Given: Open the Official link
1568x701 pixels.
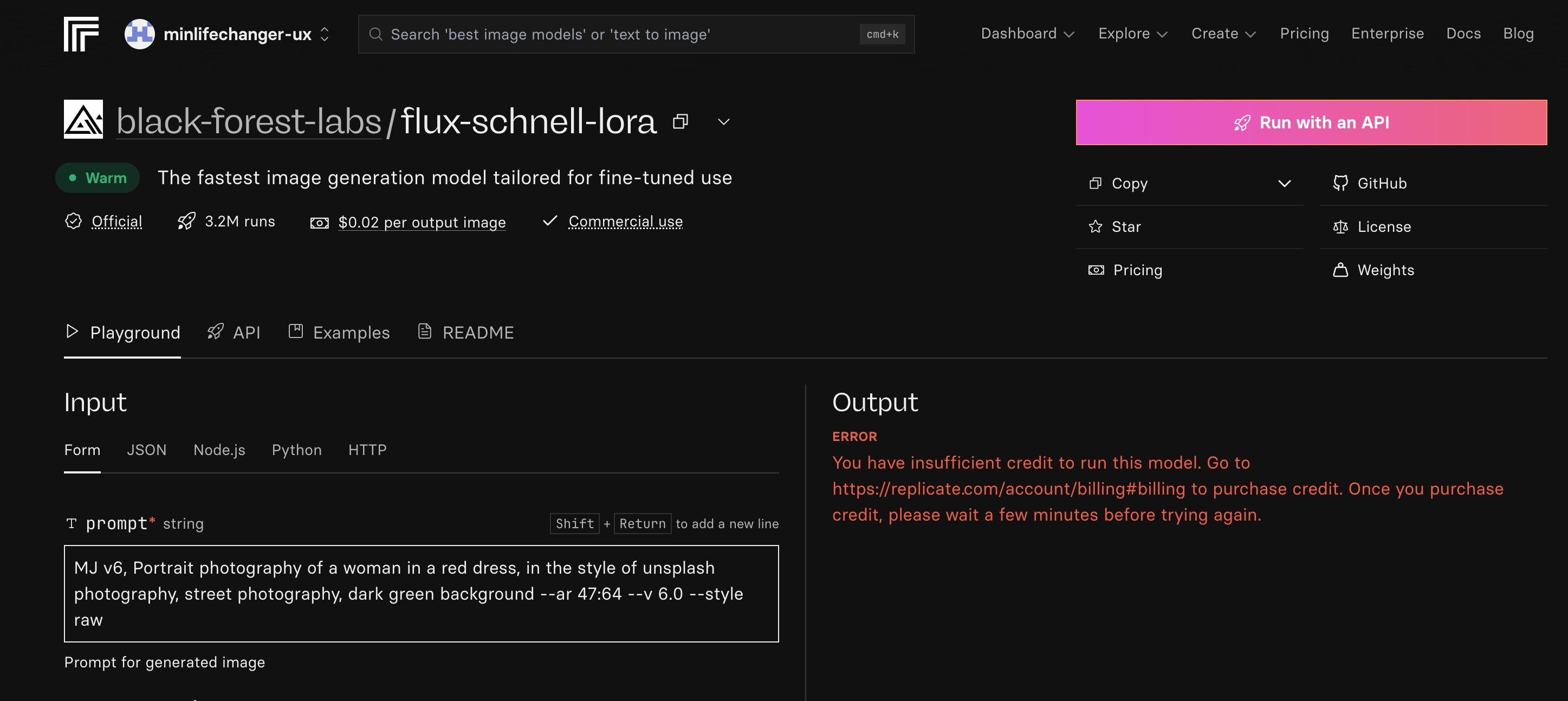Looking at the screenshot, I should (x=117, y=222).
